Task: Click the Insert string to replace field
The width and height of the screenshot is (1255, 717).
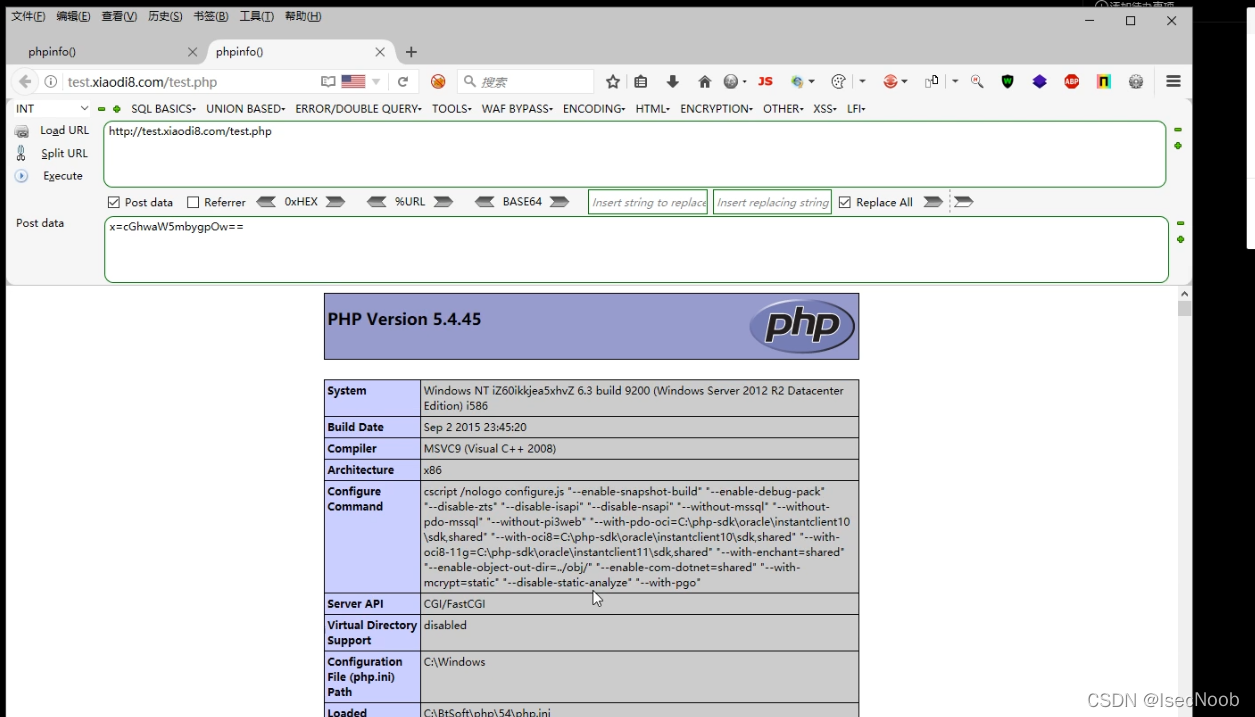Action: (648, 202)
